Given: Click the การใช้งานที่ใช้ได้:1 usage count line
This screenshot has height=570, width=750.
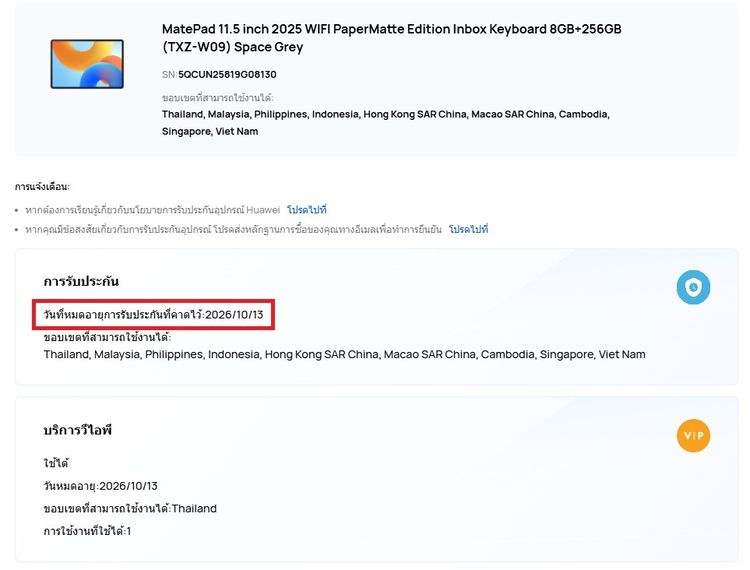Looking at the screenshot, I should (x=87, y=531).
